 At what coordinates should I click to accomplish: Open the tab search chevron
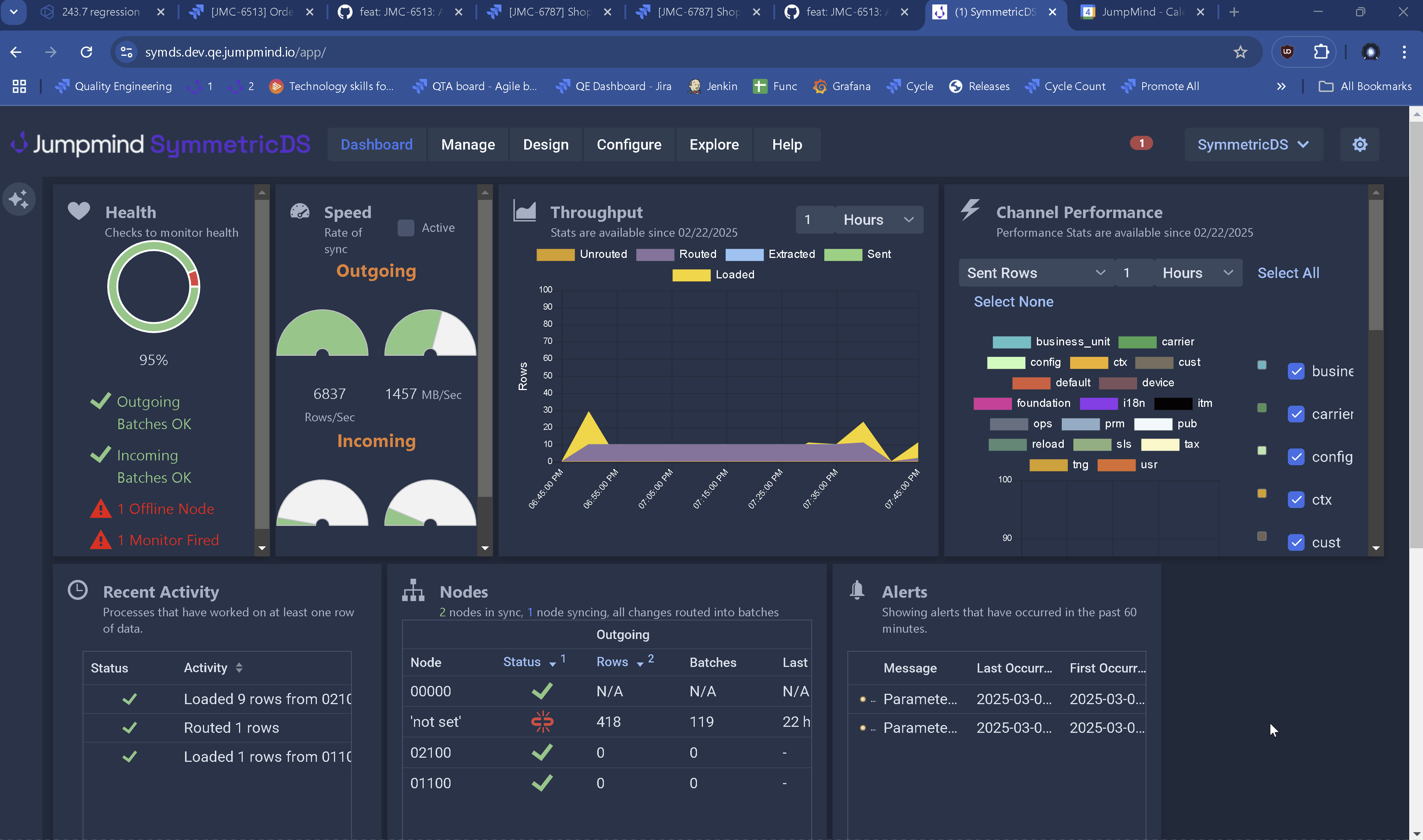(14, 12)
